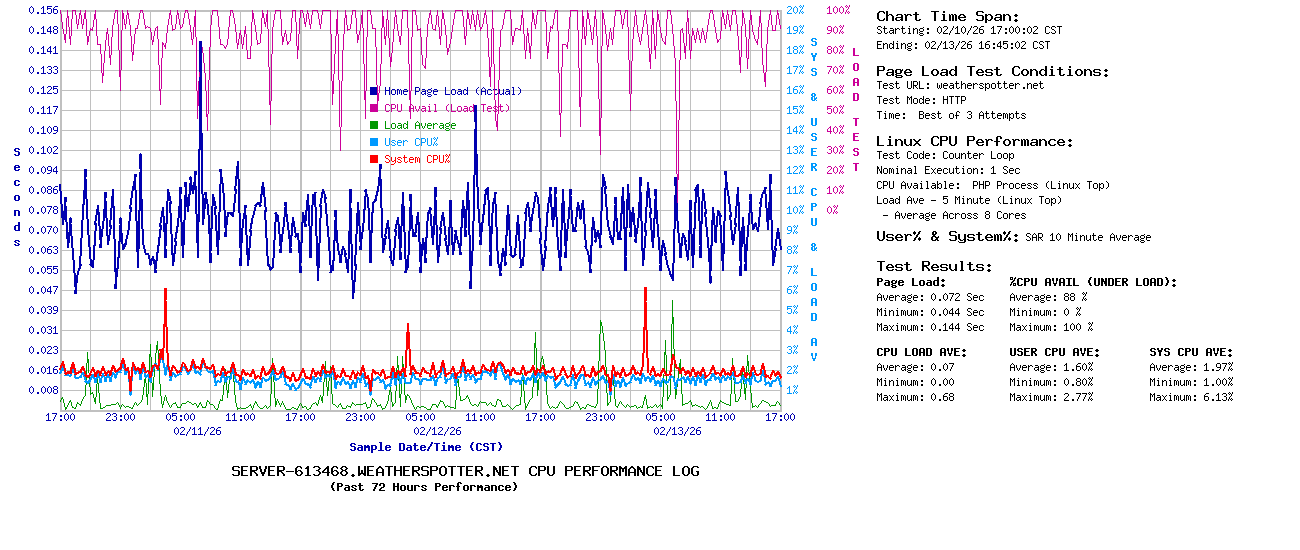The image size is (1300, 550).
Task: Click the red System CPU% legend swatch
Action: click(374, 159)
